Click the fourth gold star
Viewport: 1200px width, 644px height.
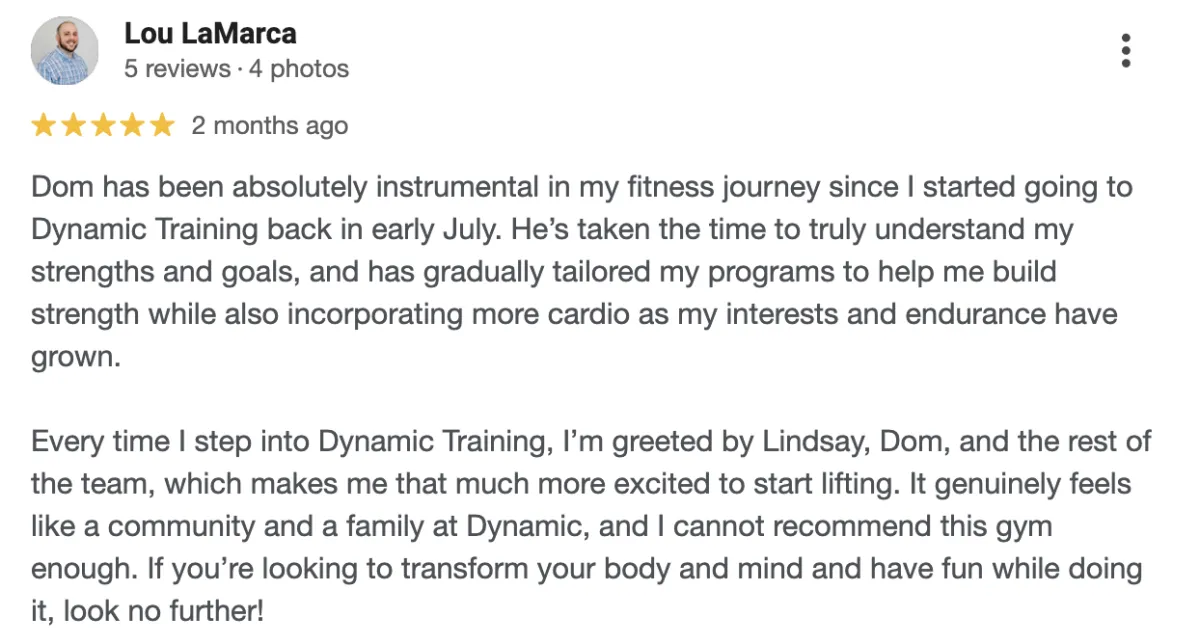click(132, 125)
